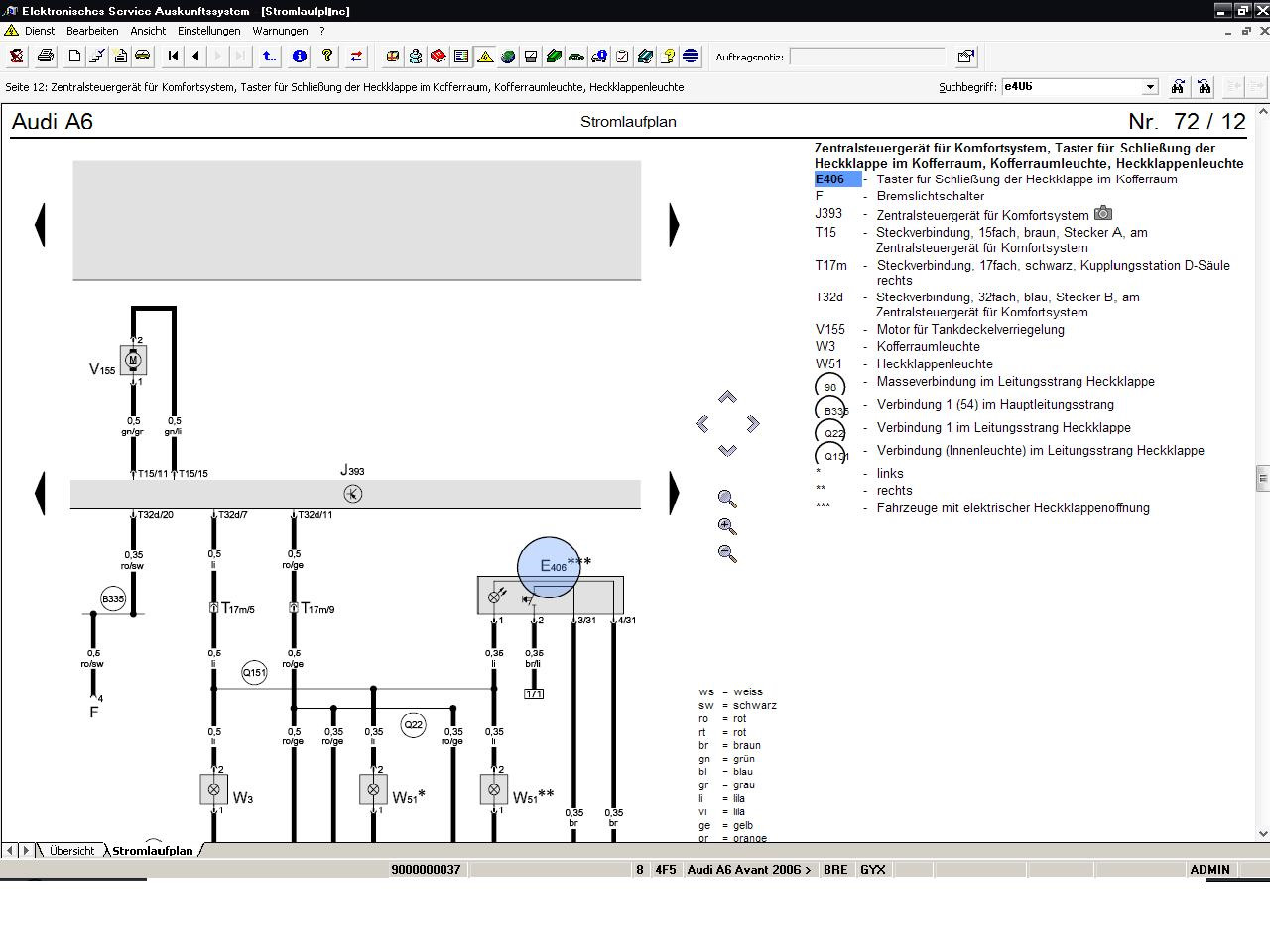This screenshot has width=1270, height=952.
Task: Open the red book toolbar icon
Action: 439,57
